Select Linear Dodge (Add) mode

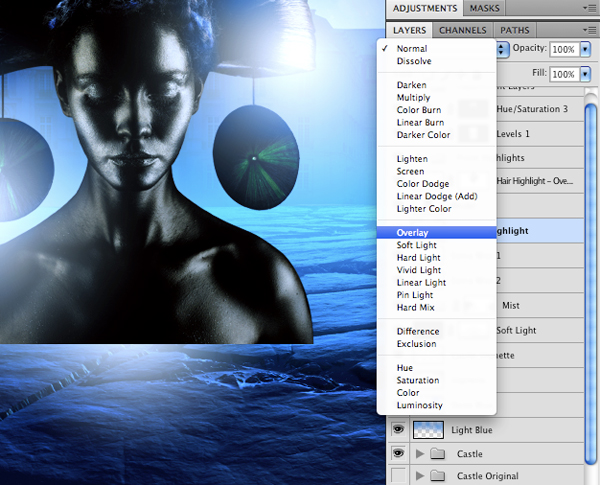(436, 196)
